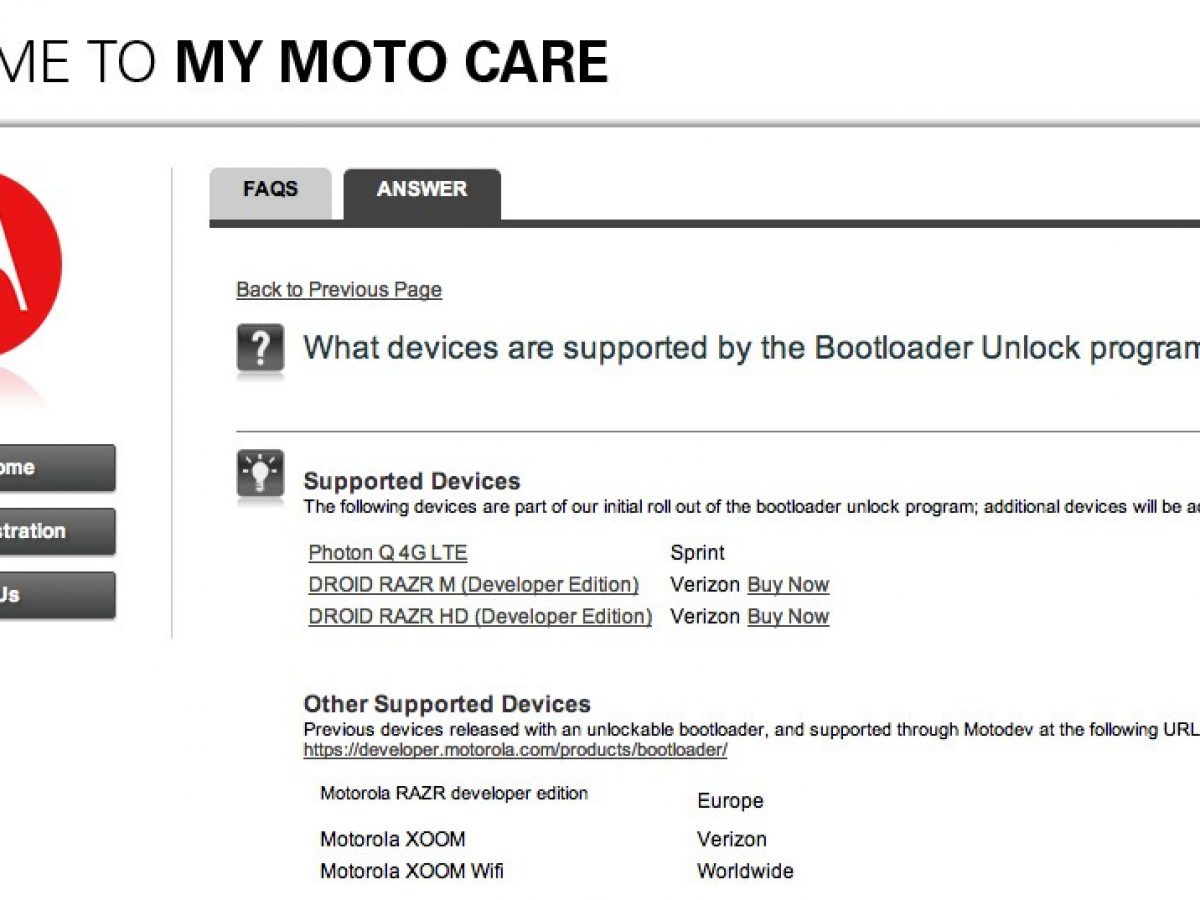The height and width of the screenshot is (900, 1200).
Task: Click Buy Now for DROID RAZR HD
Action: click(788, 617)
